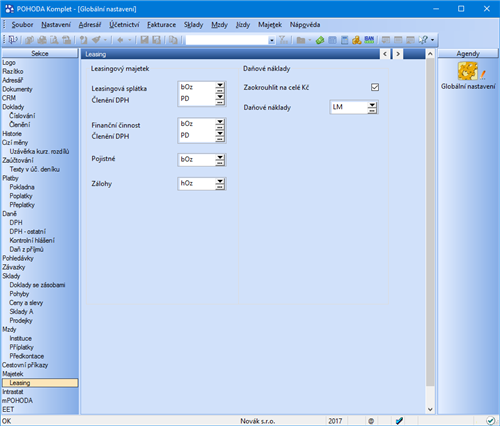Click the Leasingová splátka bOz field
This screenshot has height=426, width=500.
coord(197,87)
